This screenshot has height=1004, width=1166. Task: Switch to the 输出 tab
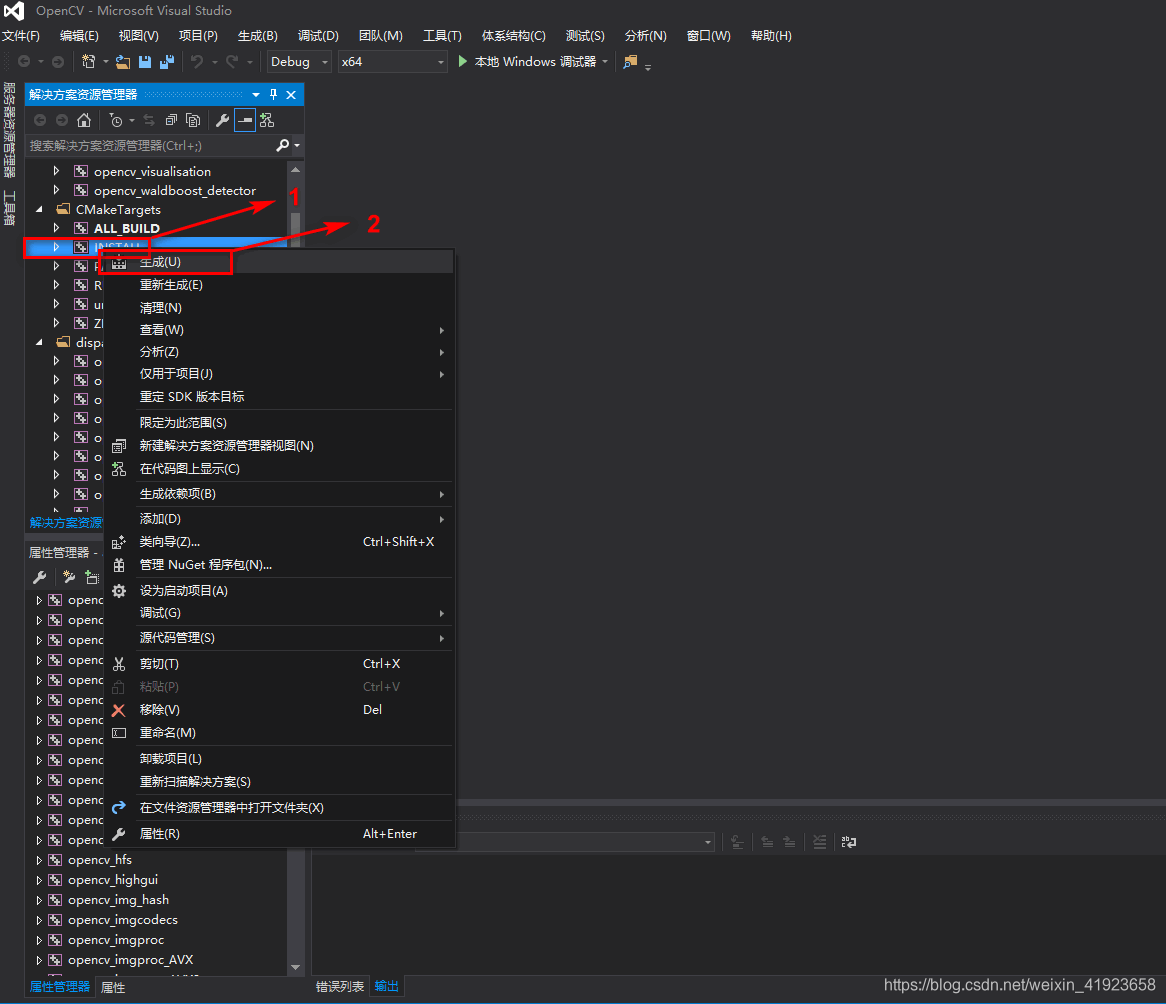(x=387, y=986)
